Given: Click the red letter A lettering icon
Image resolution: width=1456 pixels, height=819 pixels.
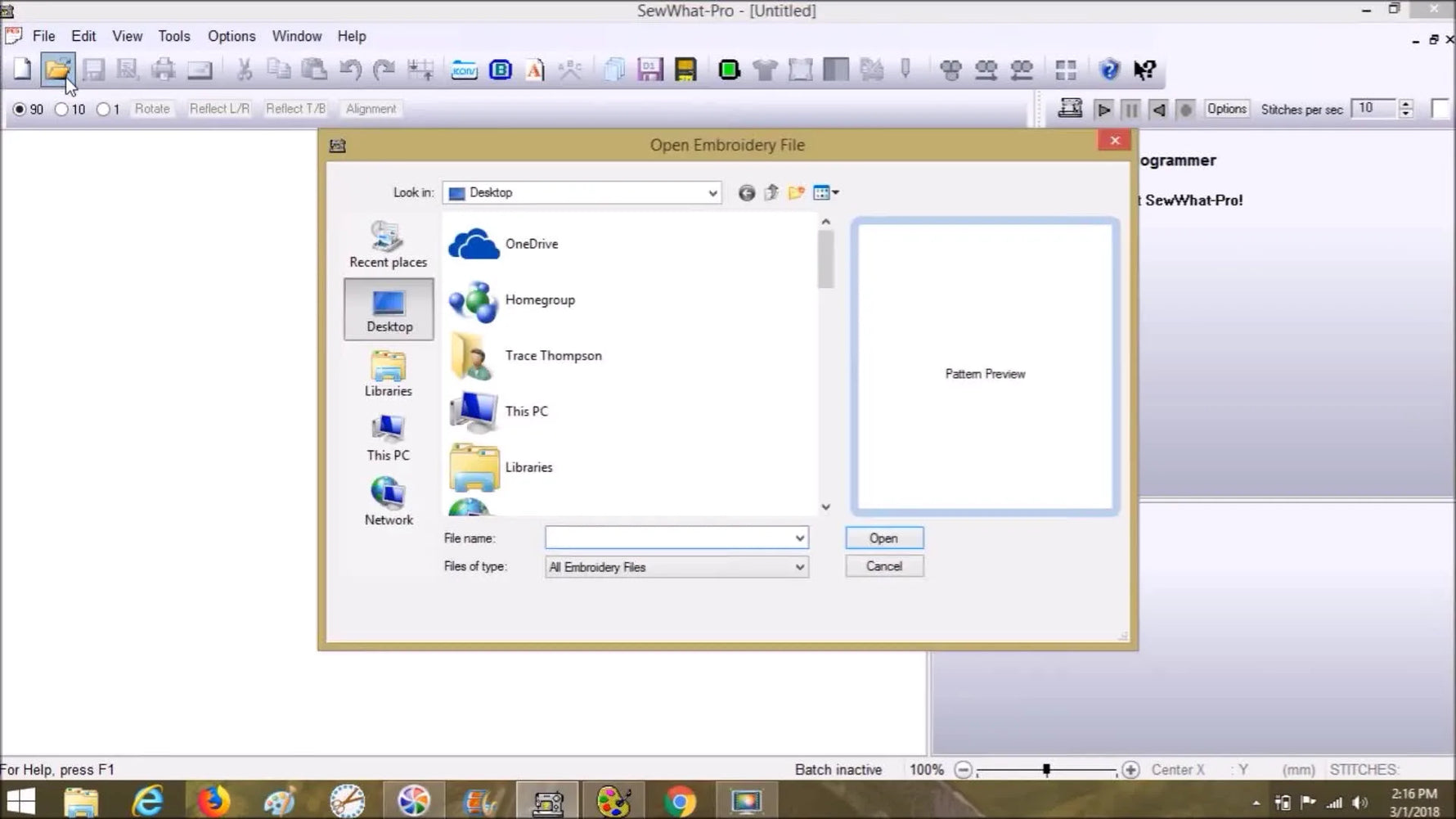Looking at the screenshot, I should click(x=535, y=70).
